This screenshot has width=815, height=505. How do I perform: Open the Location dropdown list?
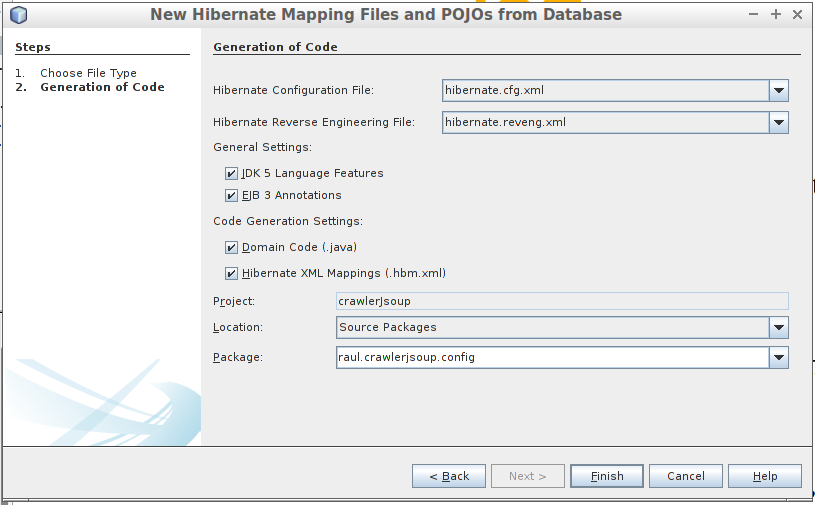(x=779, y=328)
